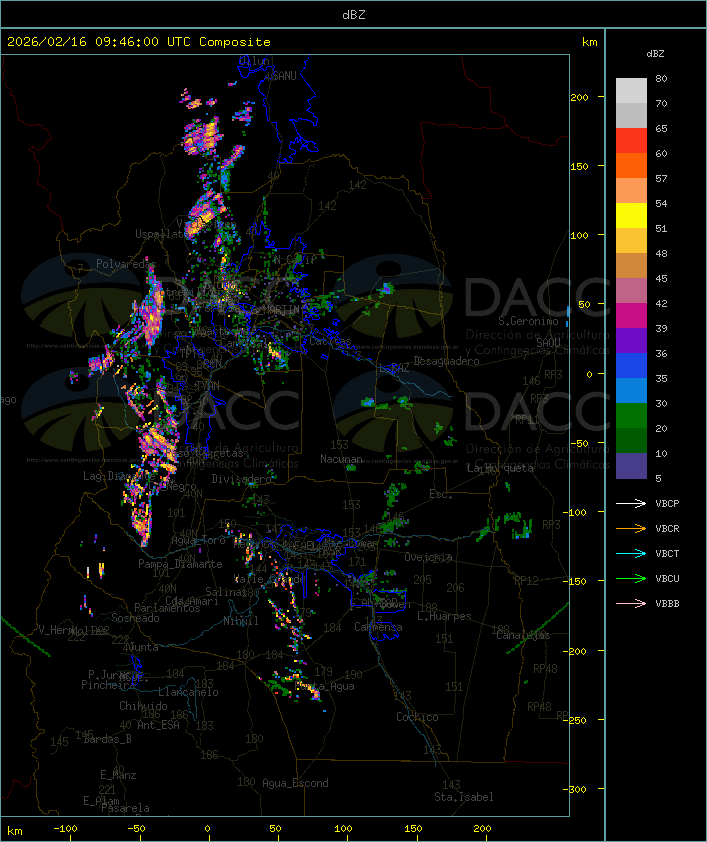The image size is (707, 842).
Task: Click the Cochico place label
Action: click(x=417, y=717)
